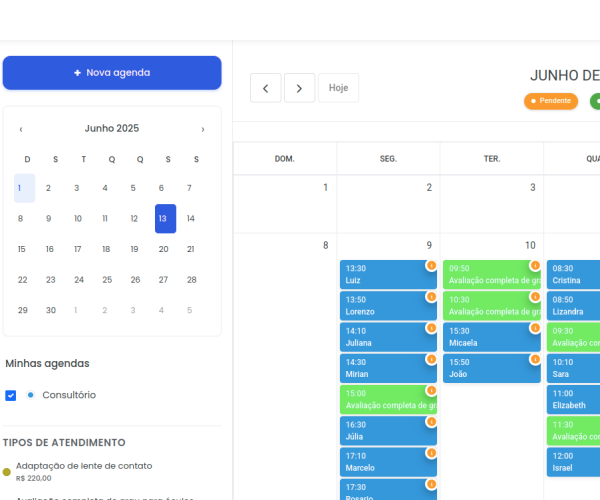The height and width of the screenshot is (500, 600).
Task: Open the 12:00 Israel appointment
Action: tap(573, 462)
